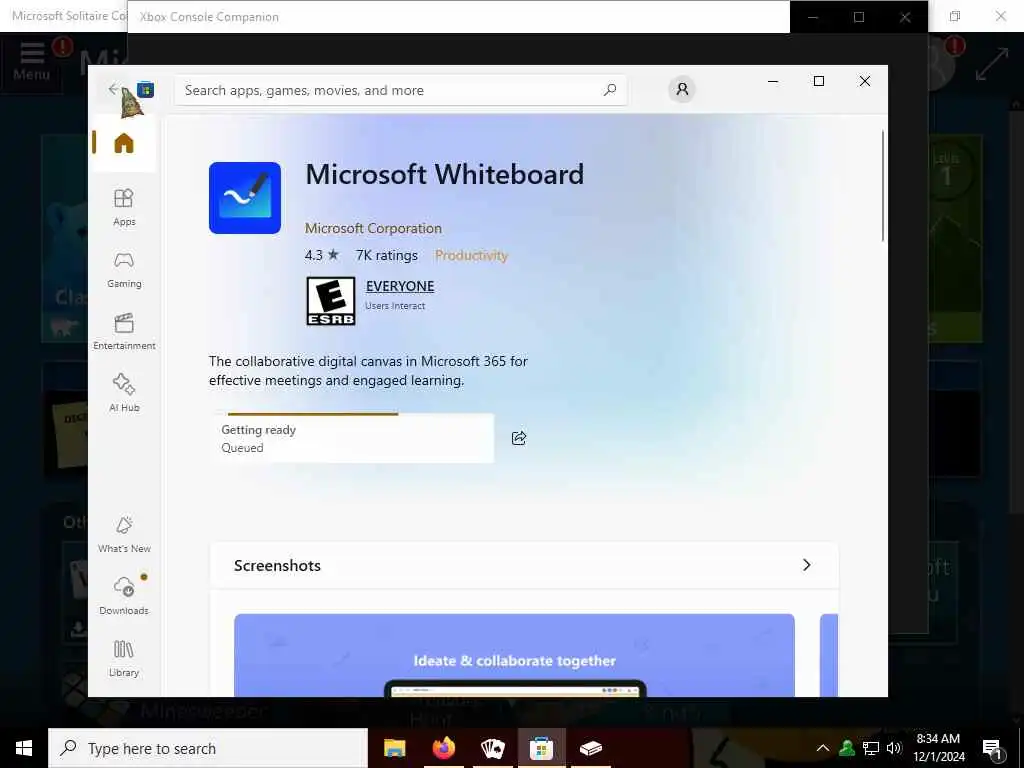Expand the Screenshots section chevron

coord(807,565)
